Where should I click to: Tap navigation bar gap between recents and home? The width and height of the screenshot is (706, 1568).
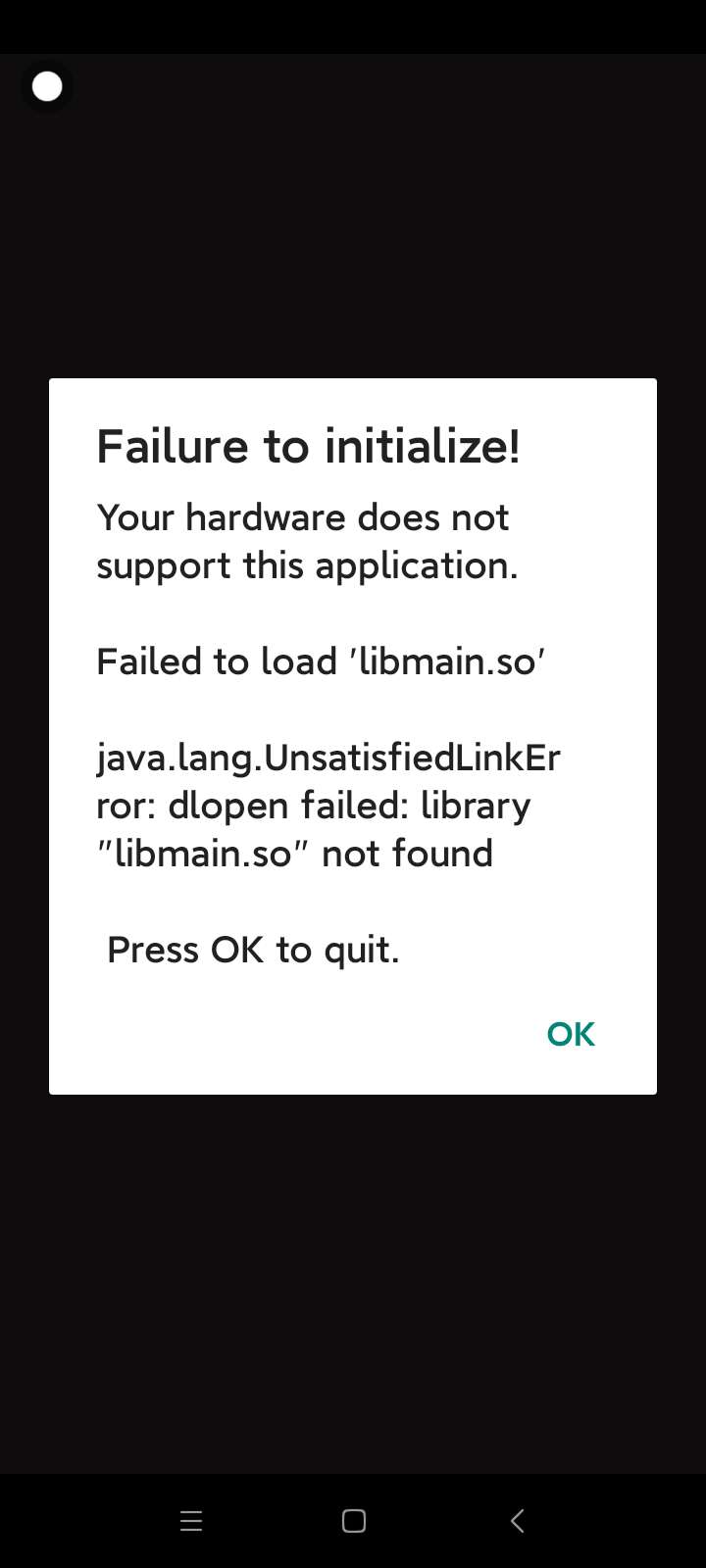click(x=273, y=1521)
